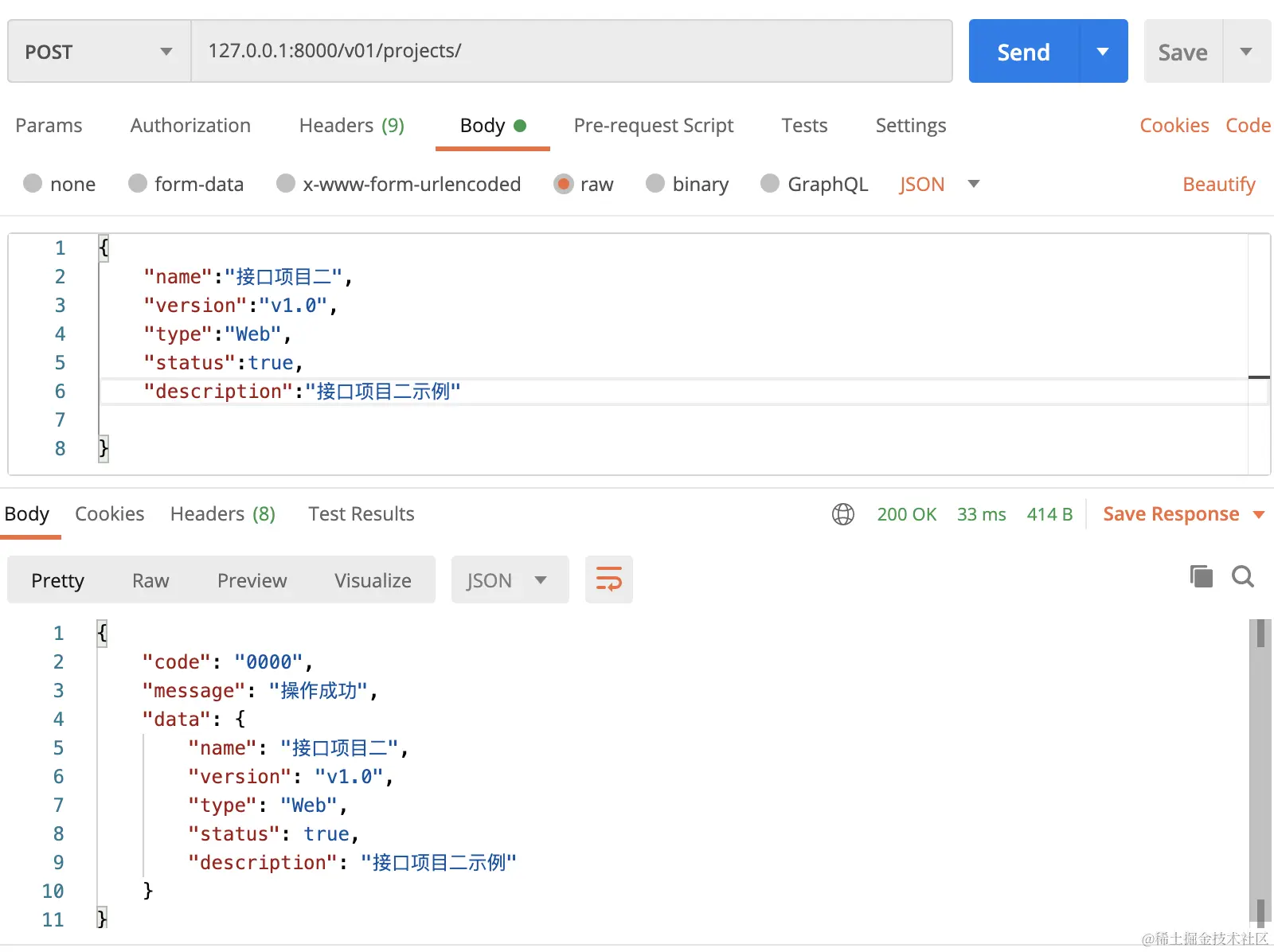Open the Test Results response tab
Image resolution: width=1274 pixels, height=952 pixels.
(361, 514)
